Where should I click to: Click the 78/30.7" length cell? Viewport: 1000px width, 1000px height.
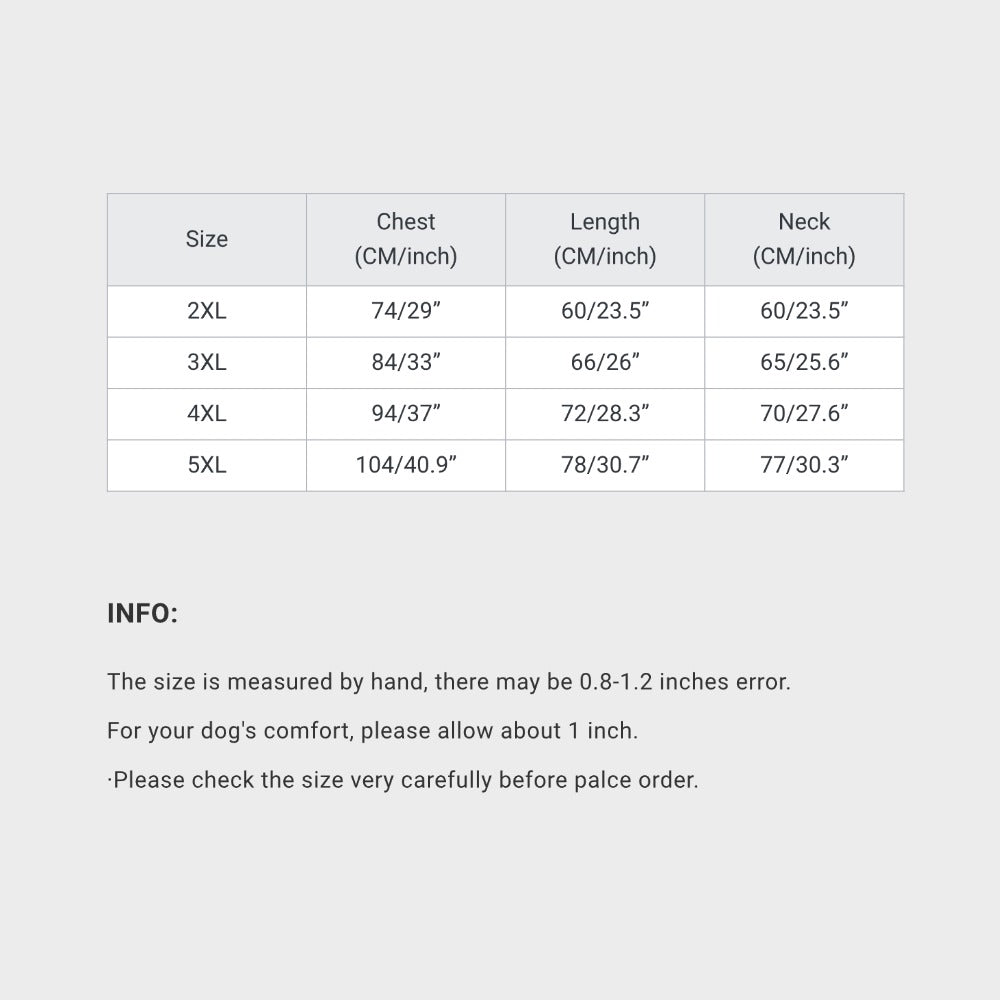(605, 465)
